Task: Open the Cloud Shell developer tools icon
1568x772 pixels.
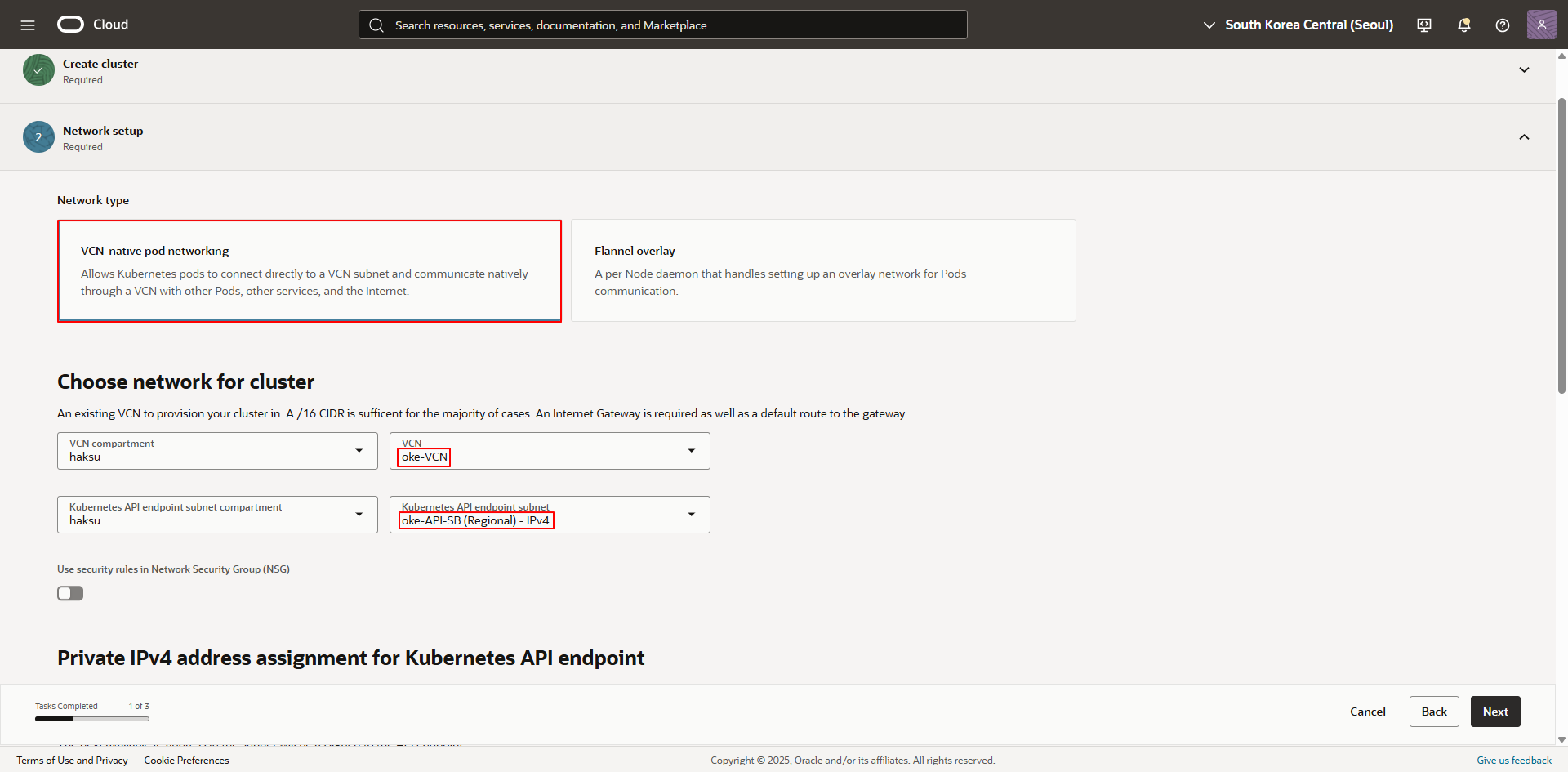Action: (1424, 25)
